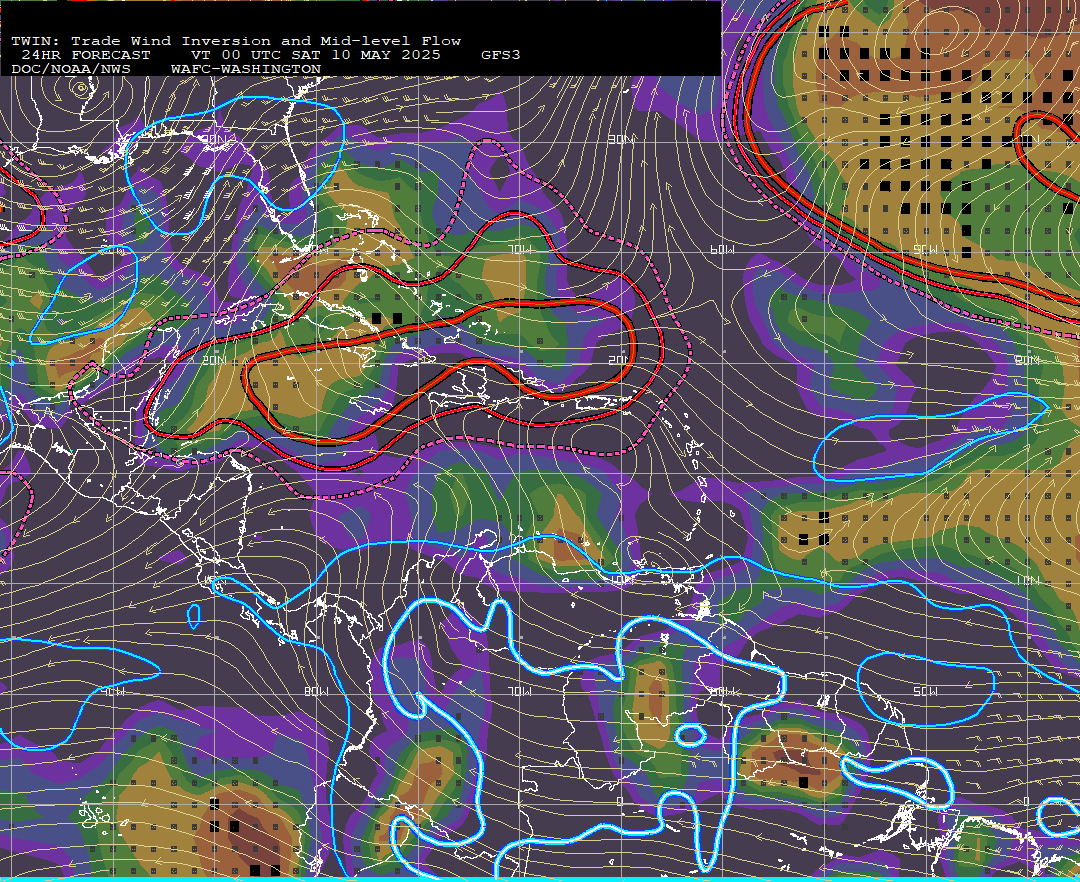Select the 50W label inside the blue oval contour

coord(924,691)
